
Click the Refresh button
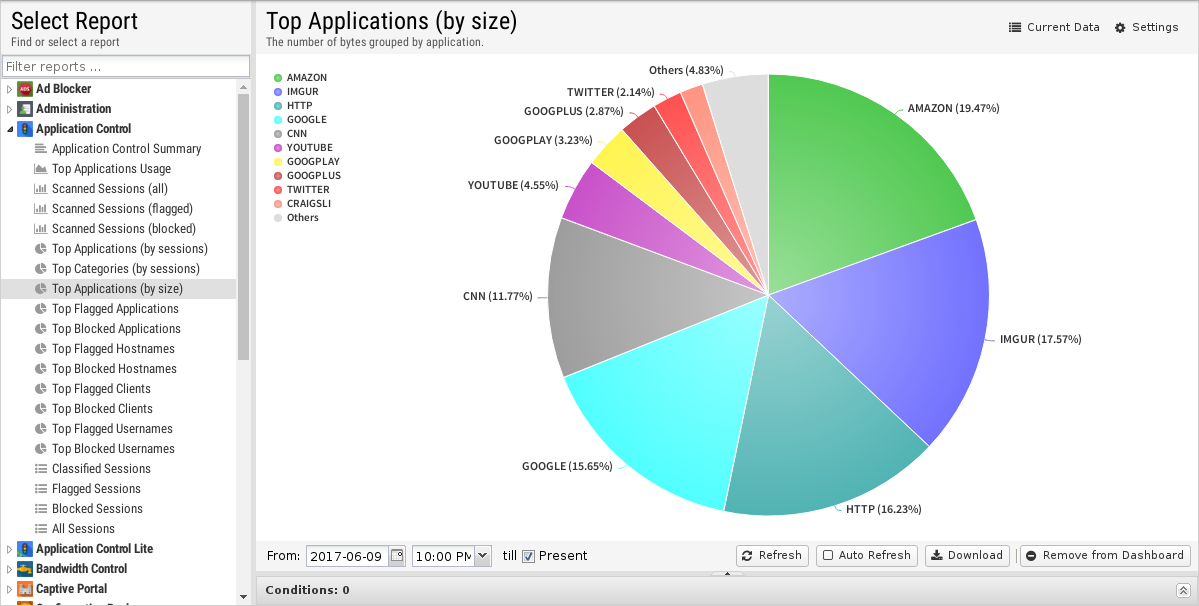point(772,556)
